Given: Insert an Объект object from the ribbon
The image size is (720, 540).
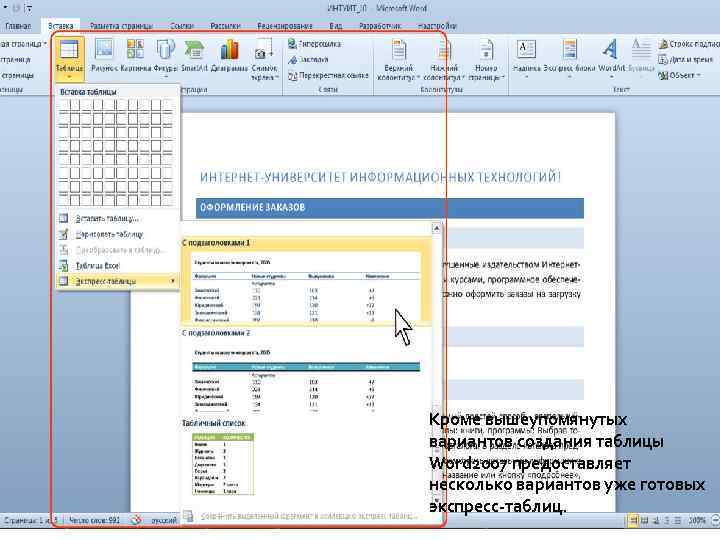Looking at the screenshot, I should tap(680, 75).
